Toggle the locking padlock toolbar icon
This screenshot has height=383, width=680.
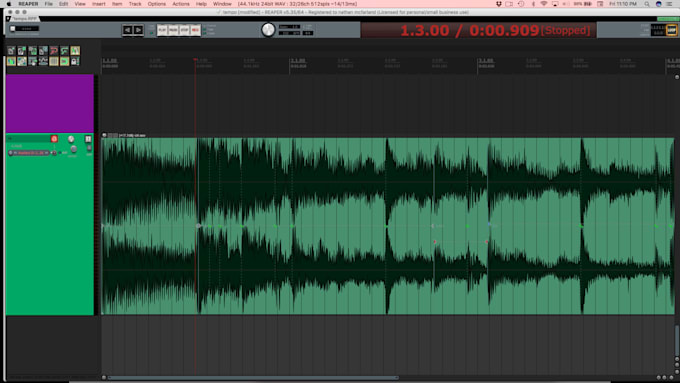click(x=75, y=61)
